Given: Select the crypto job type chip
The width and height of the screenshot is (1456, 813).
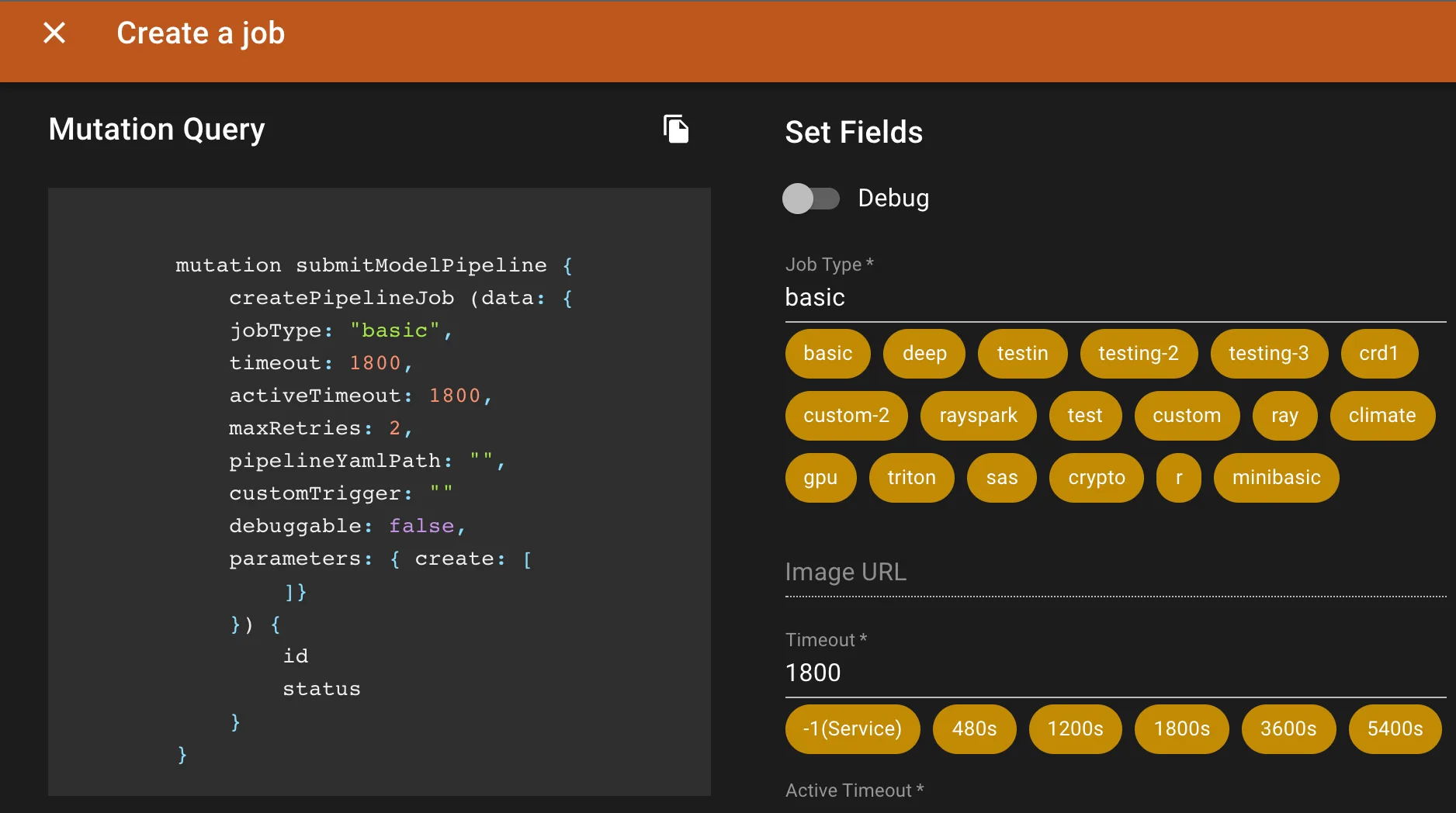Looking at the screenshot, I should pyautogui.click(x=1097, y=478).
